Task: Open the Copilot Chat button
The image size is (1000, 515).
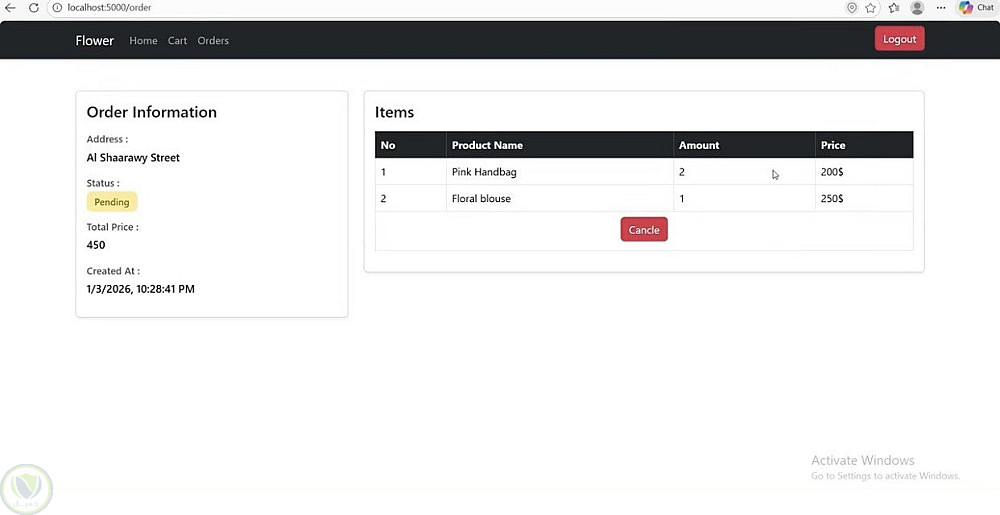Action: click(x=977, y=8)
